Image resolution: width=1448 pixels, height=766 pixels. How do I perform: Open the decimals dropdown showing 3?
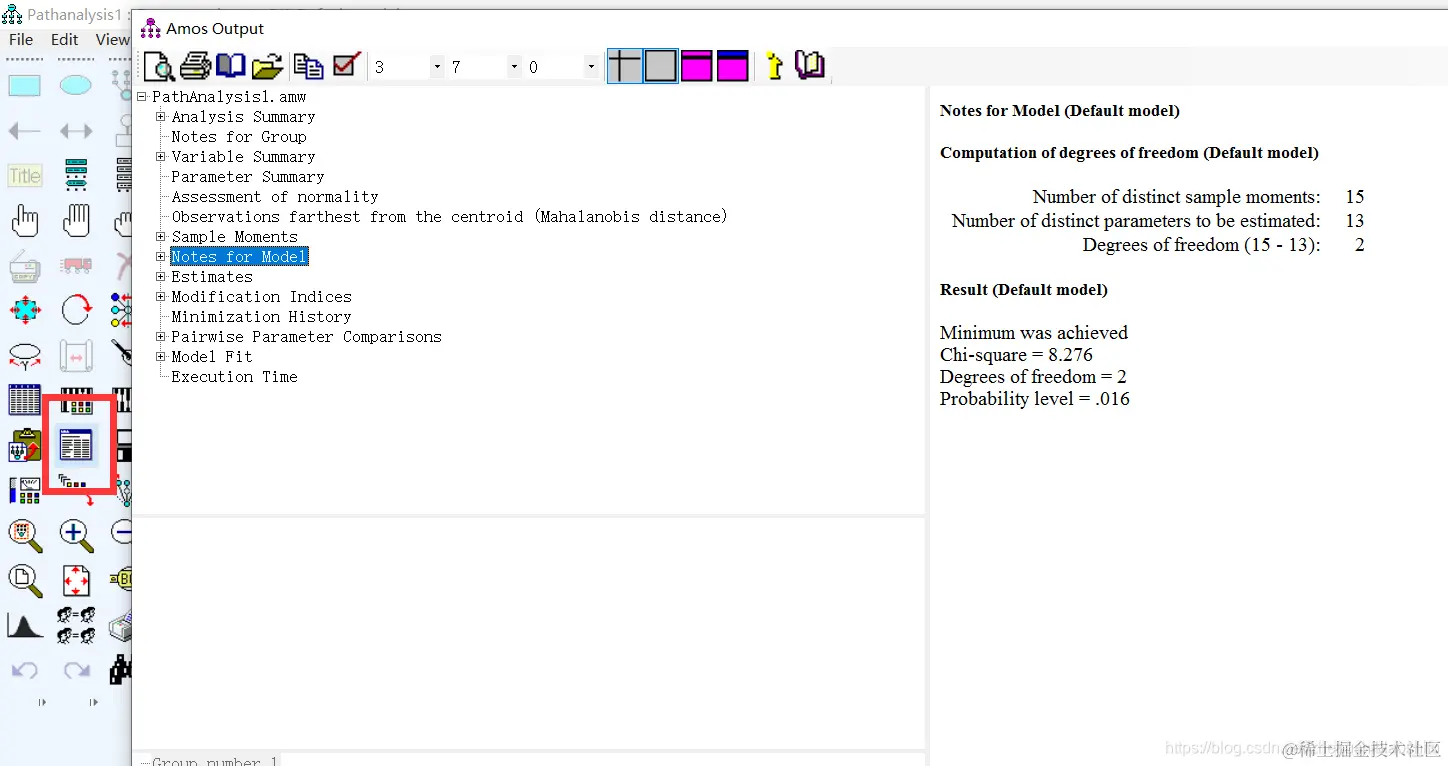click(437, 67)
